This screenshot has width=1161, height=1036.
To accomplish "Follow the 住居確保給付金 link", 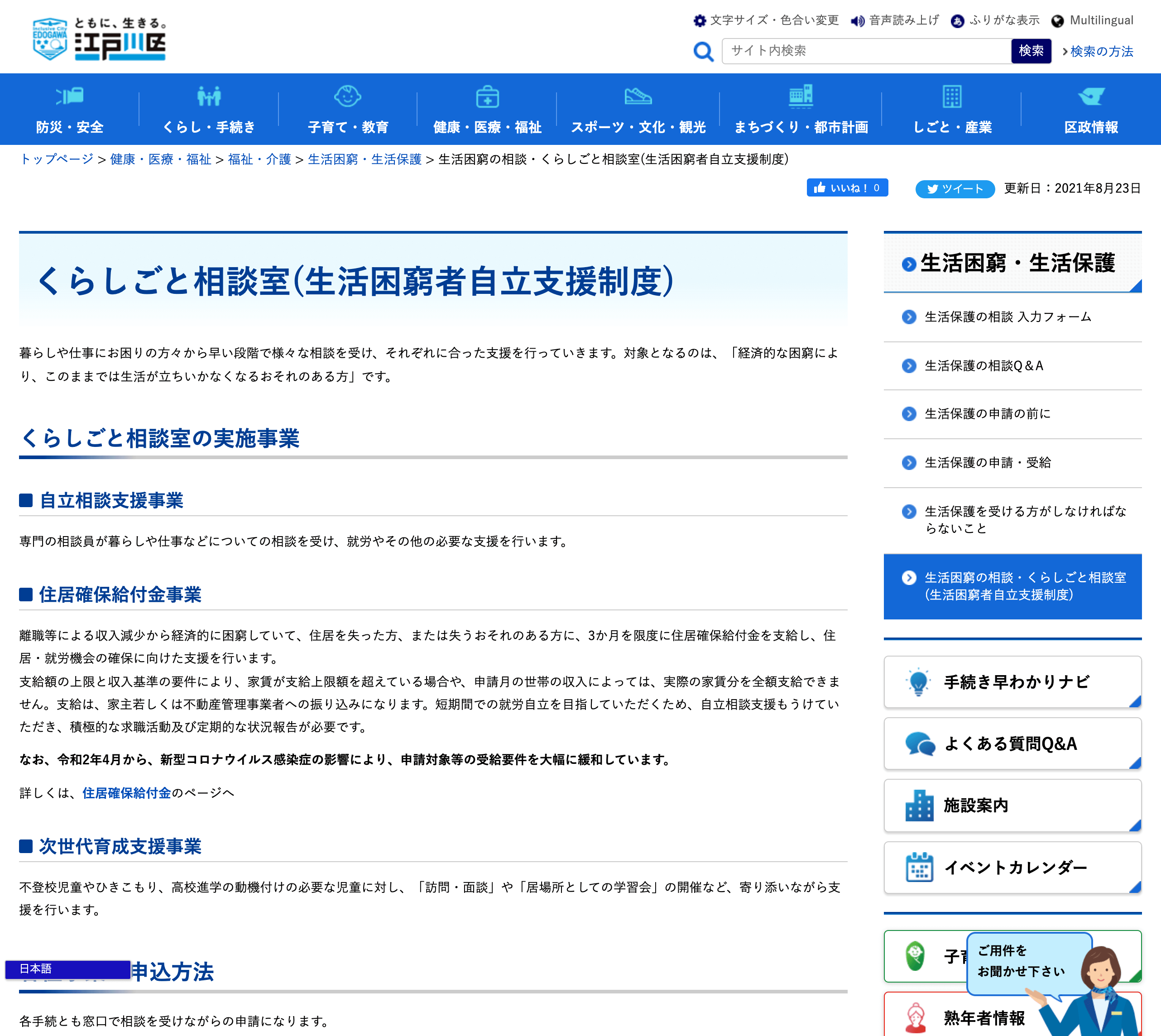I will click(x=126, y=793).
